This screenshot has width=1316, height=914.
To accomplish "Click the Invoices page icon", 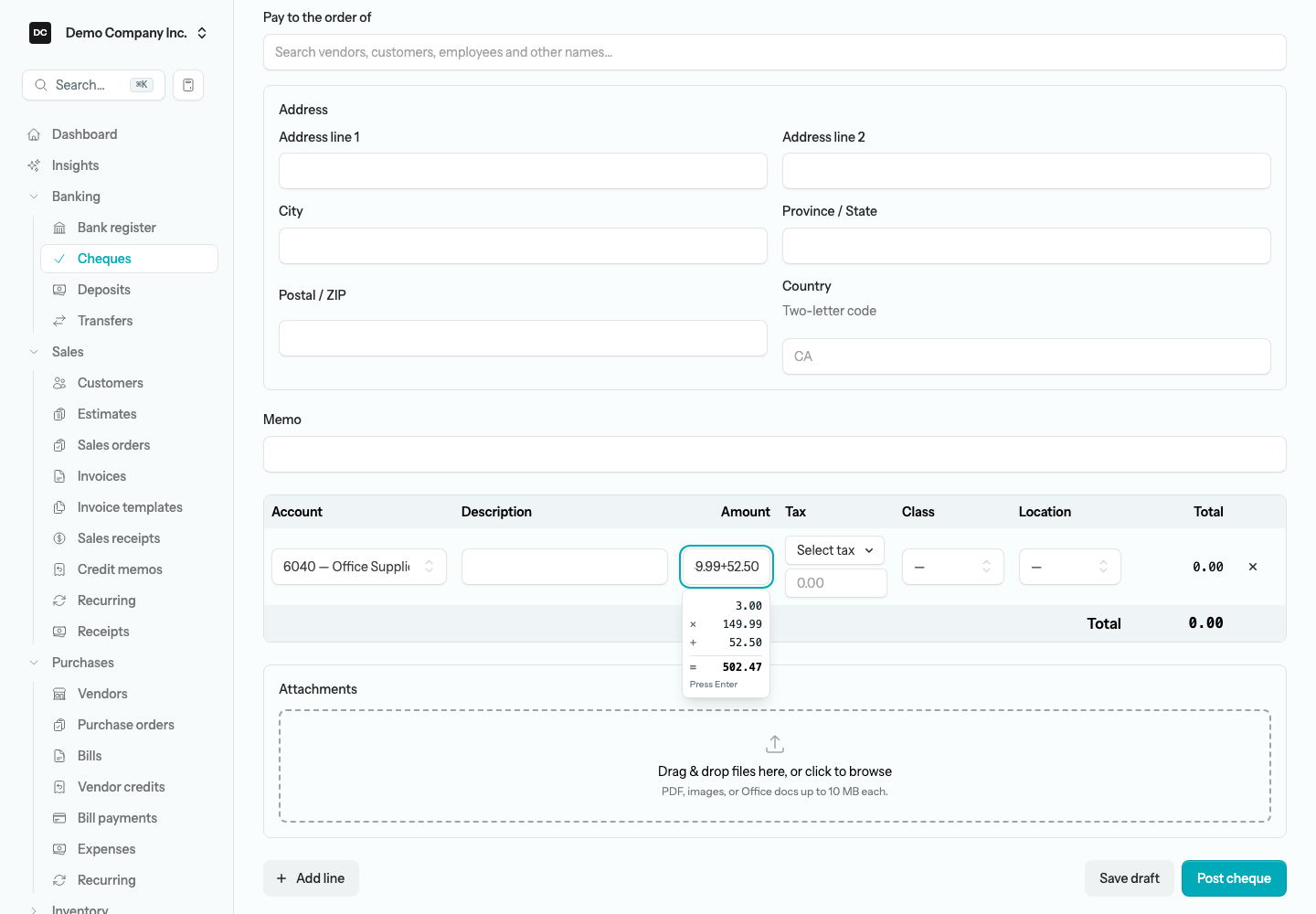I will [x=59, y=476].
